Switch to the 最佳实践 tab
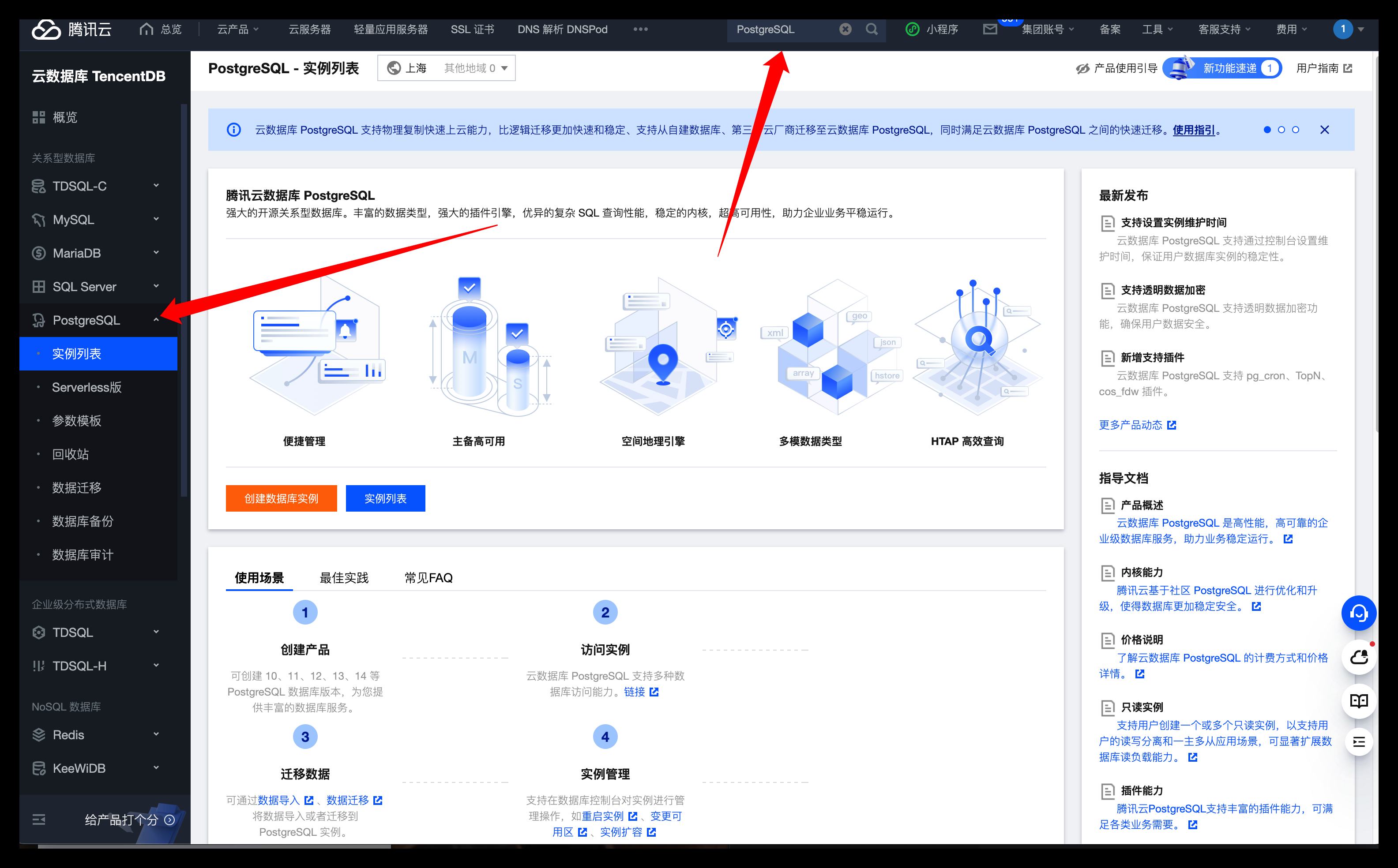The width and height of the screenshot is (1398, 868). coord(344,577)
